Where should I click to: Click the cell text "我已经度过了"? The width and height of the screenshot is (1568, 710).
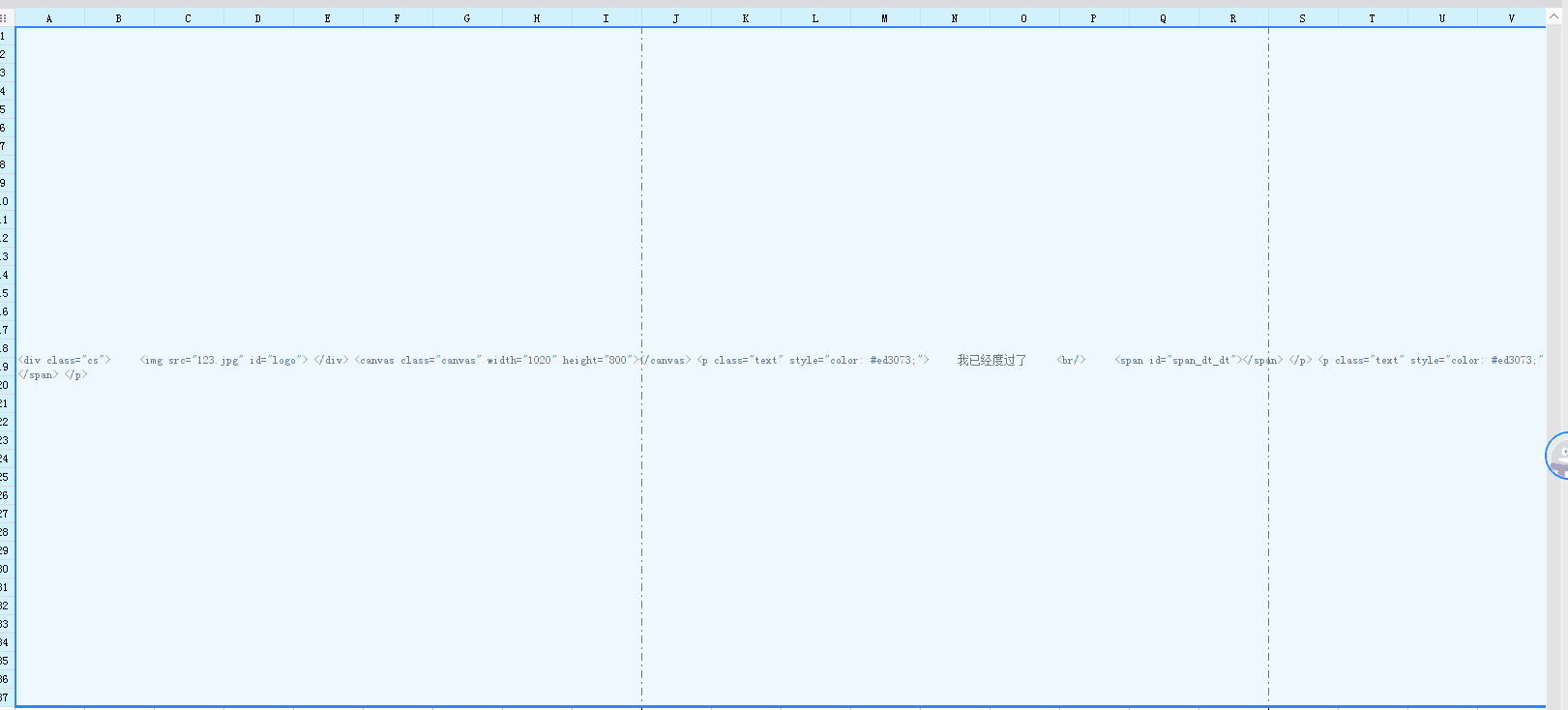[991, 360]
